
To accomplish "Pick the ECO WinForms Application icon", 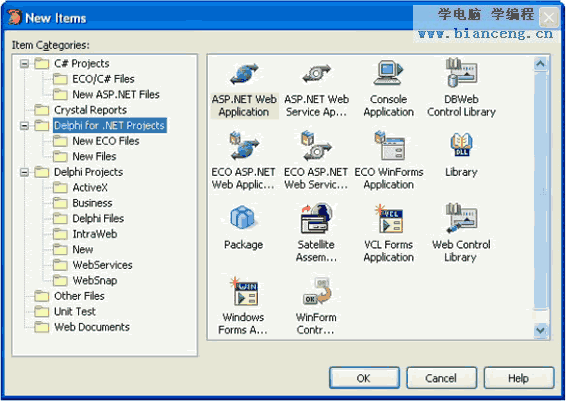I will 389,145.
